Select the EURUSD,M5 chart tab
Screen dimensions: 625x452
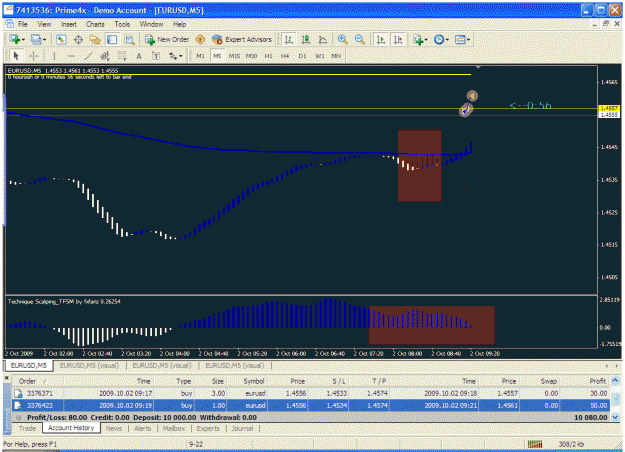click(28, 366)
